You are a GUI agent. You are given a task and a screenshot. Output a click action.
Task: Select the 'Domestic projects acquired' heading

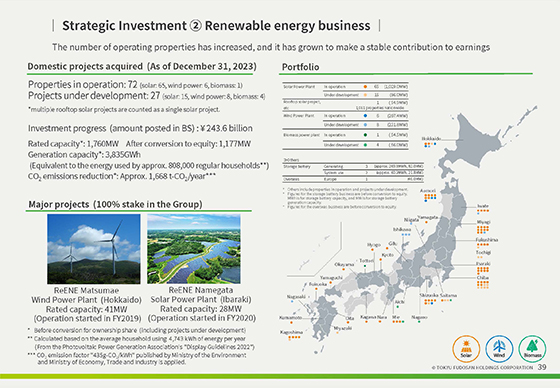tap(142, 66)
